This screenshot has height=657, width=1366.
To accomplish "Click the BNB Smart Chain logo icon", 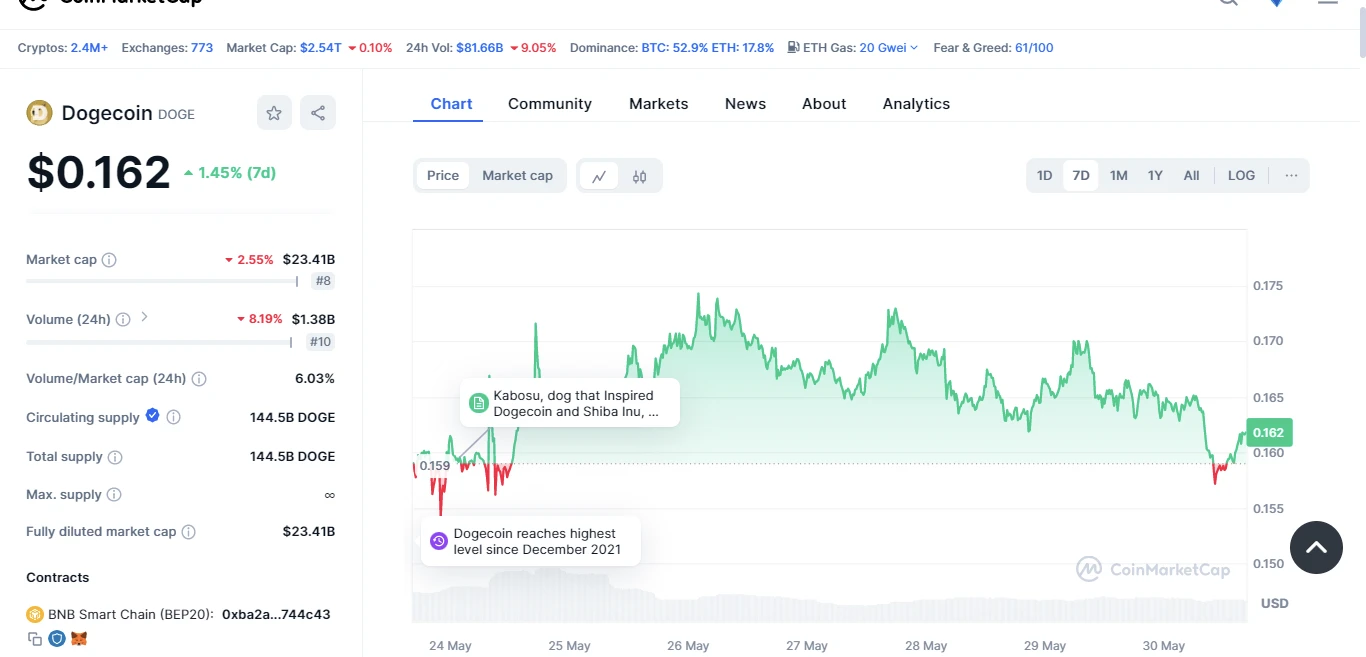I will (35, 614).
